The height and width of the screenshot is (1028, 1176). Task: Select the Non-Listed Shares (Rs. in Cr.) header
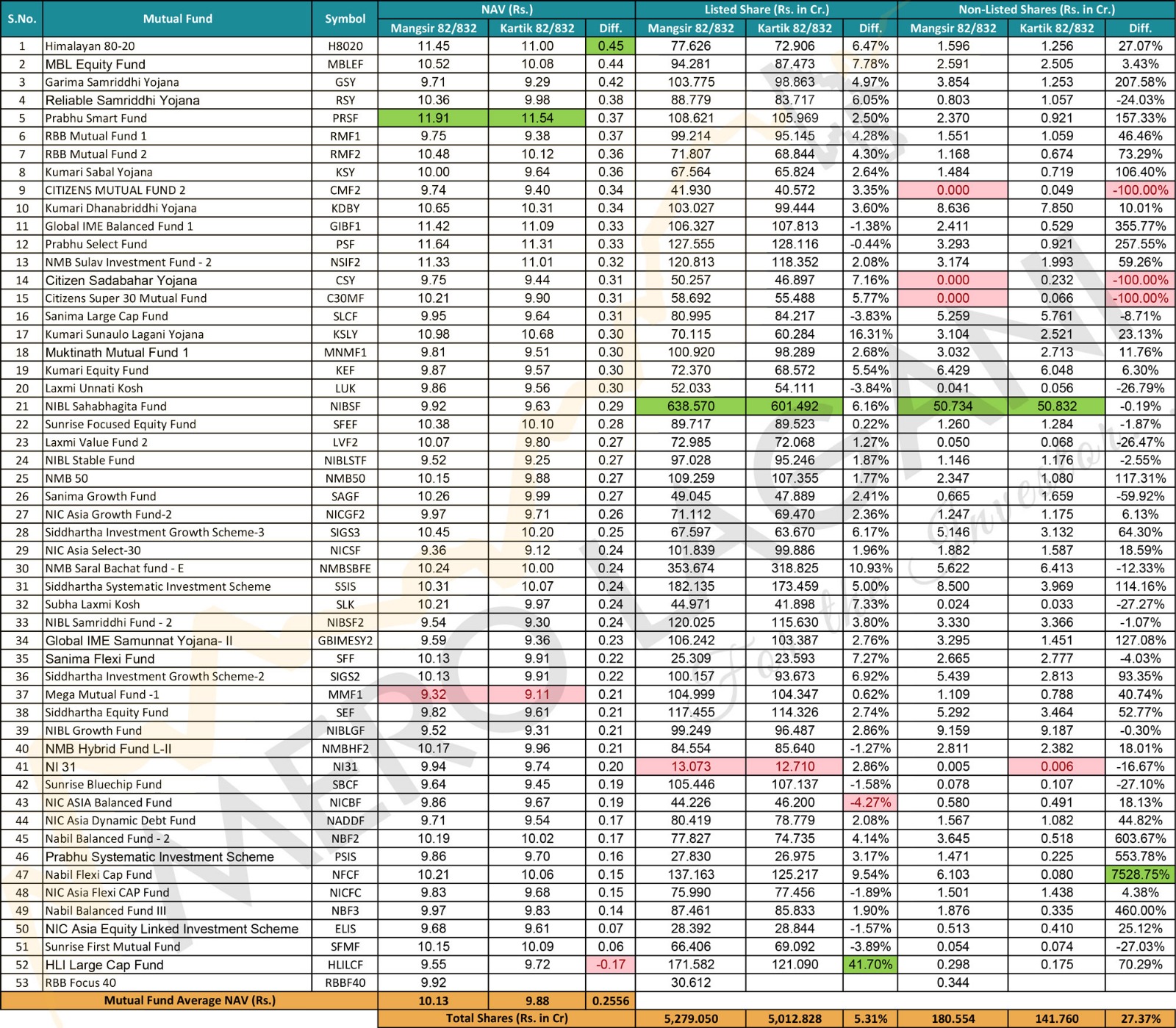1036,10
